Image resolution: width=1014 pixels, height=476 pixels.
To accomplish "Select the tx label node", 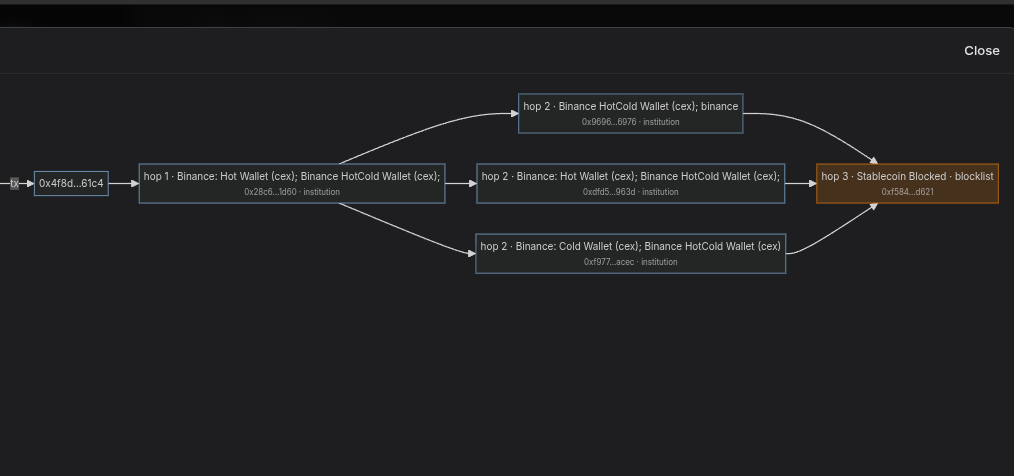I will click(x=14, y=184).
